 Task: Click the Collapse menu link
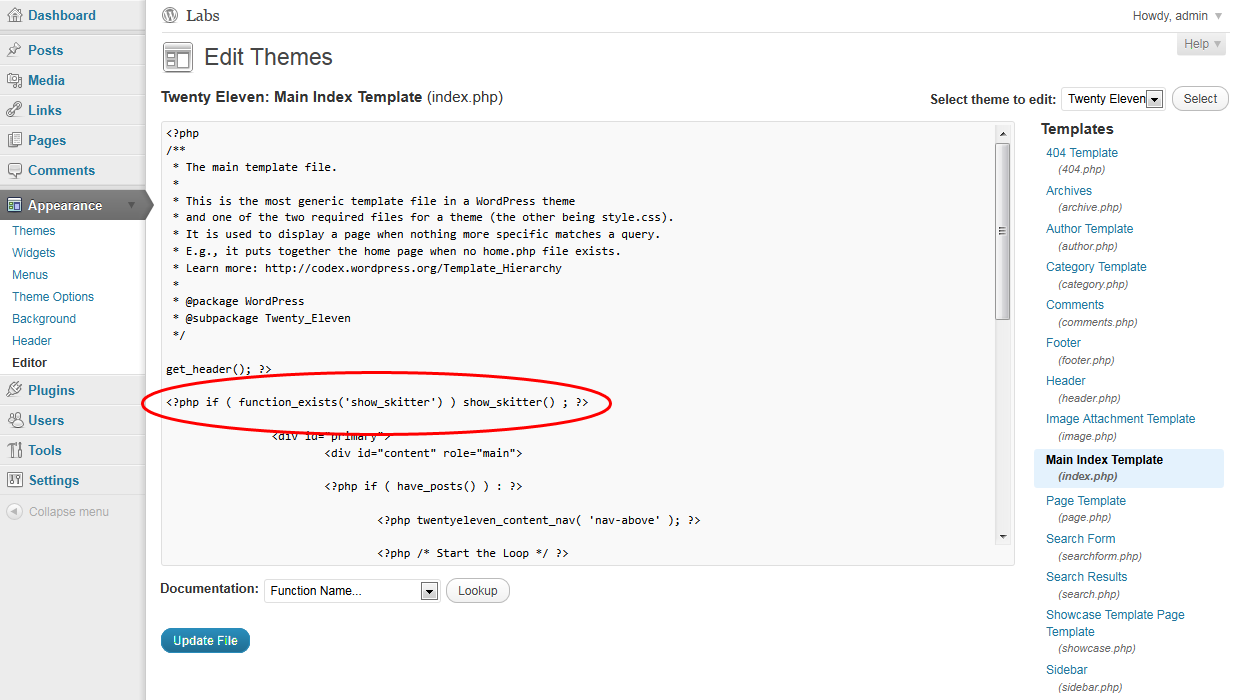point(68,511)
